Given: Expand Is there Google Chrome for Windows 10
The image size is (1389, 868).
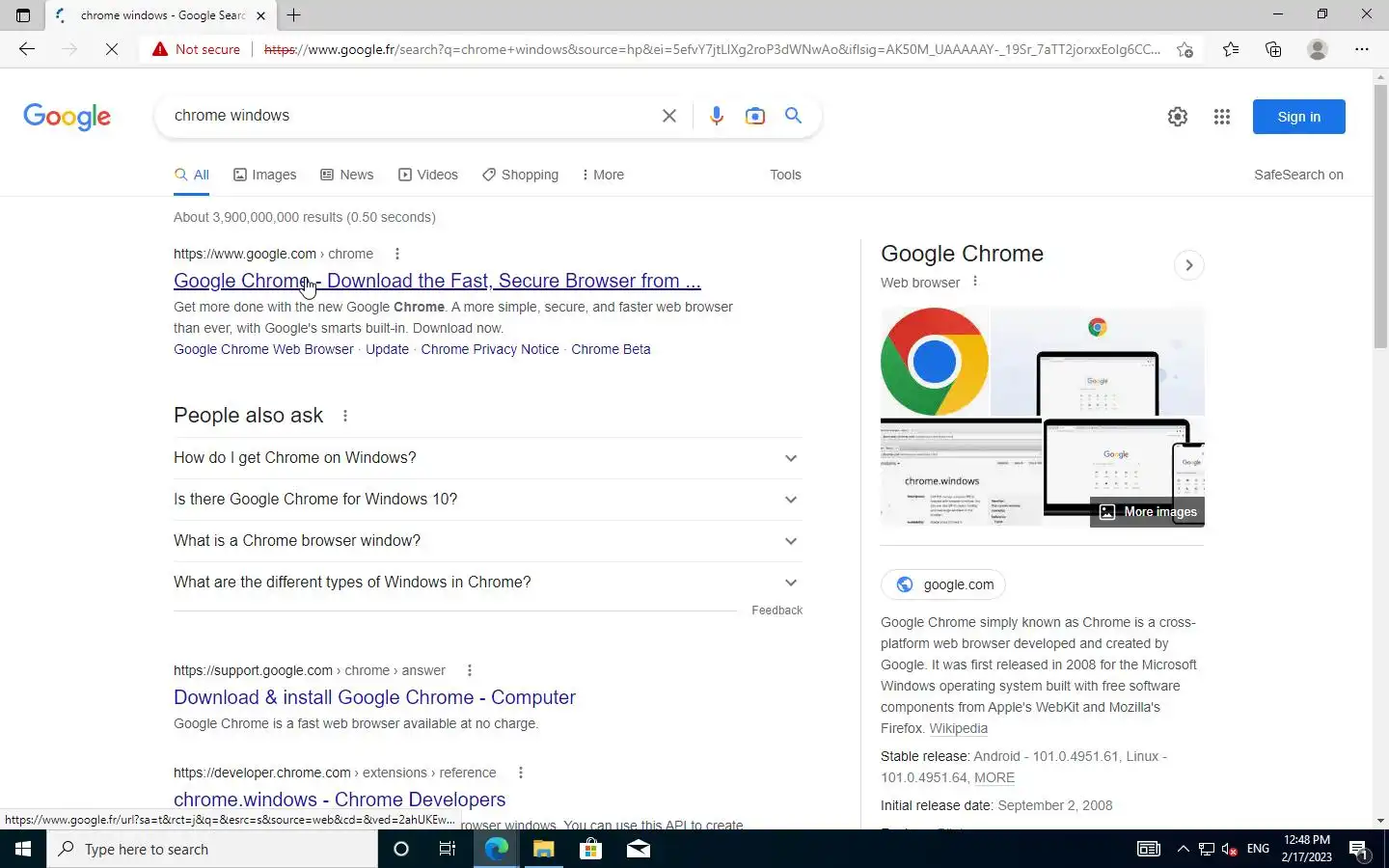Looking at the screenshot, I should coord(487,500).
